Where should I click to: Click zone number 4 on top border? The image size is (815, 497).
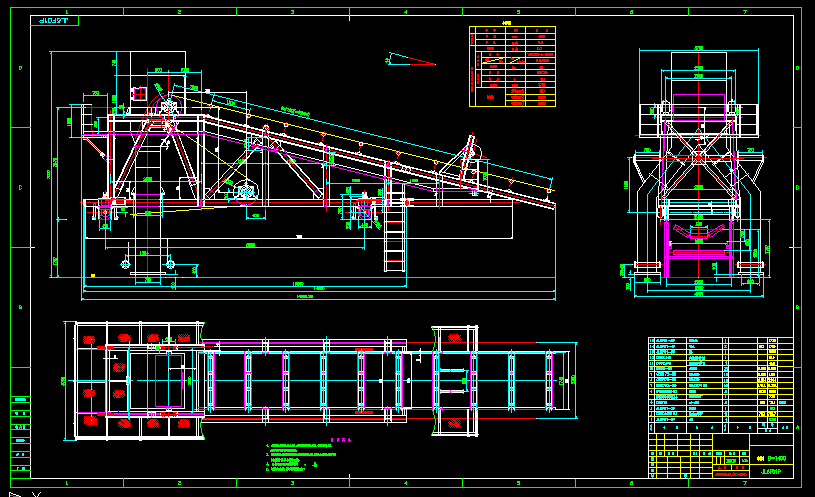click(405, 11)
